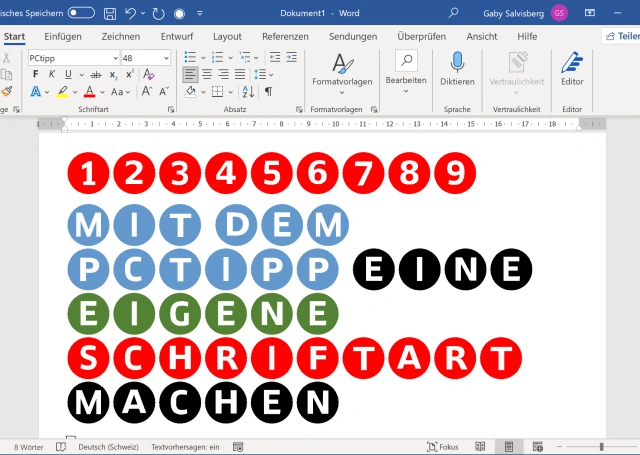Toggle subscript formatting

114,75
